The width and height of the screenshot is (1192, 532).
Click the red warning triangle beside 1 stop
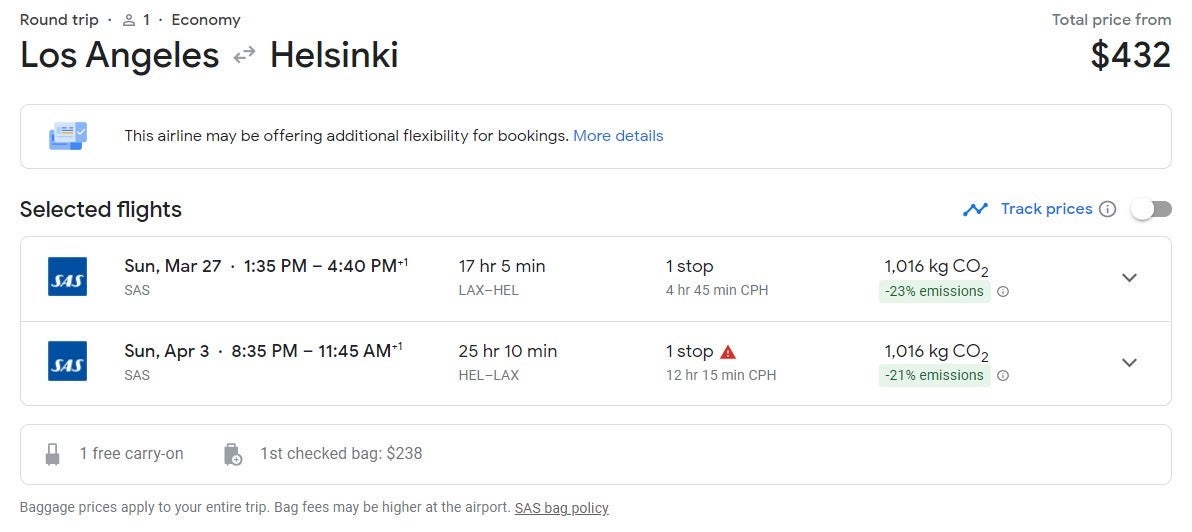coord(728,352)
